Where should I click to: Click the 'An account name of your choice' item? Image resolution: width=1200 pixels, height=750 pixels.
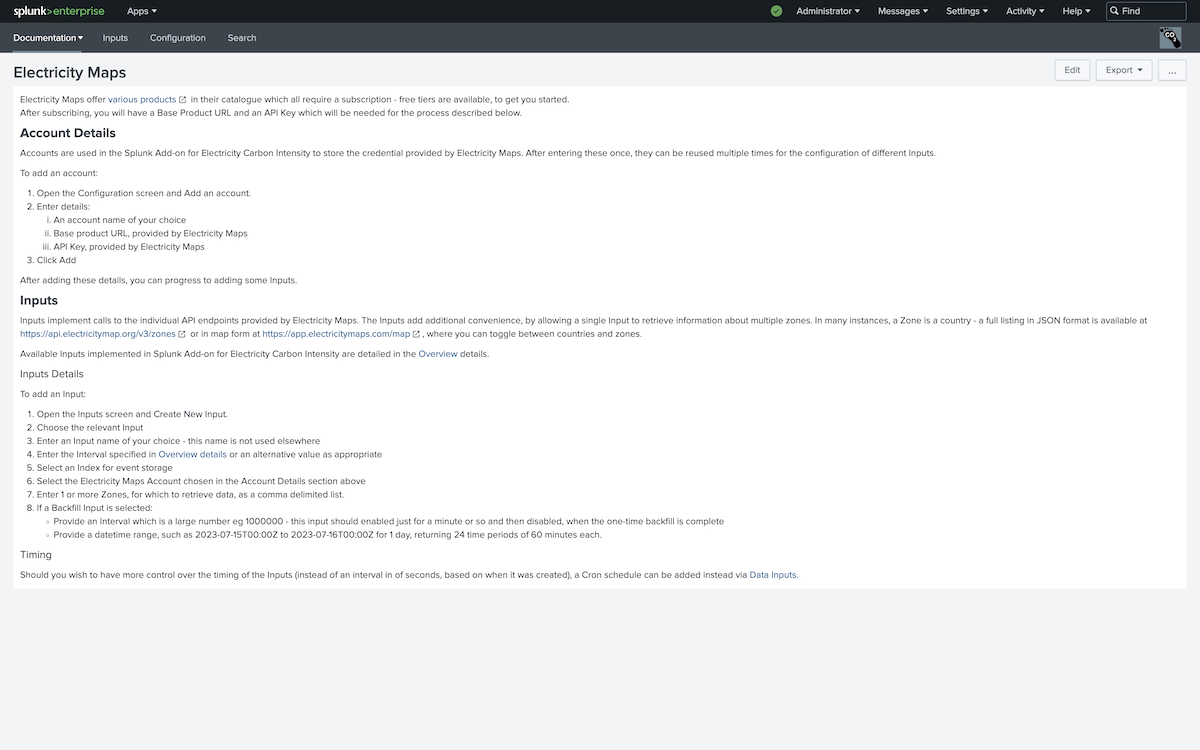pos(120,220)
